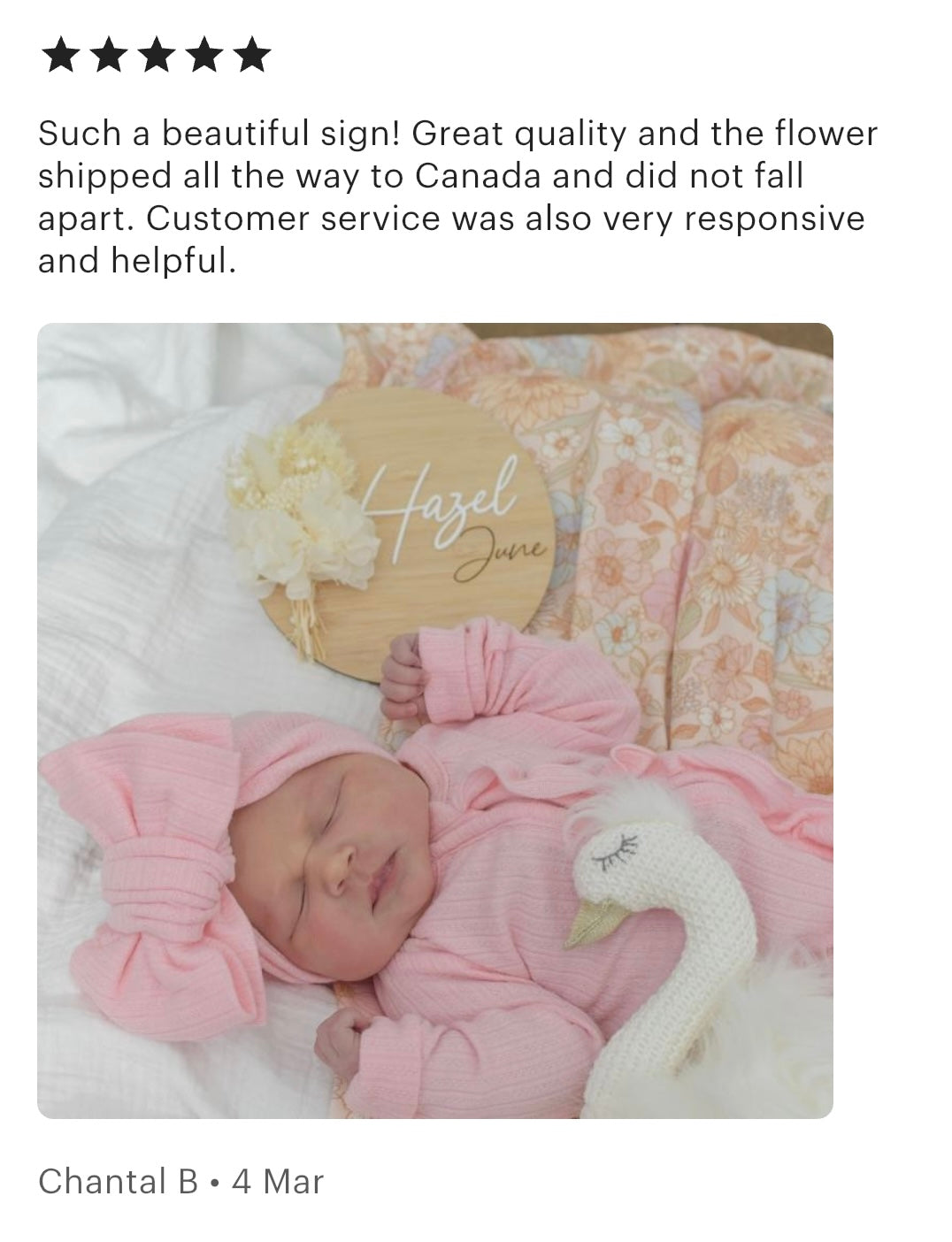Click the first rating star
Screen dimensions: 952x1242
pos(60,55)
